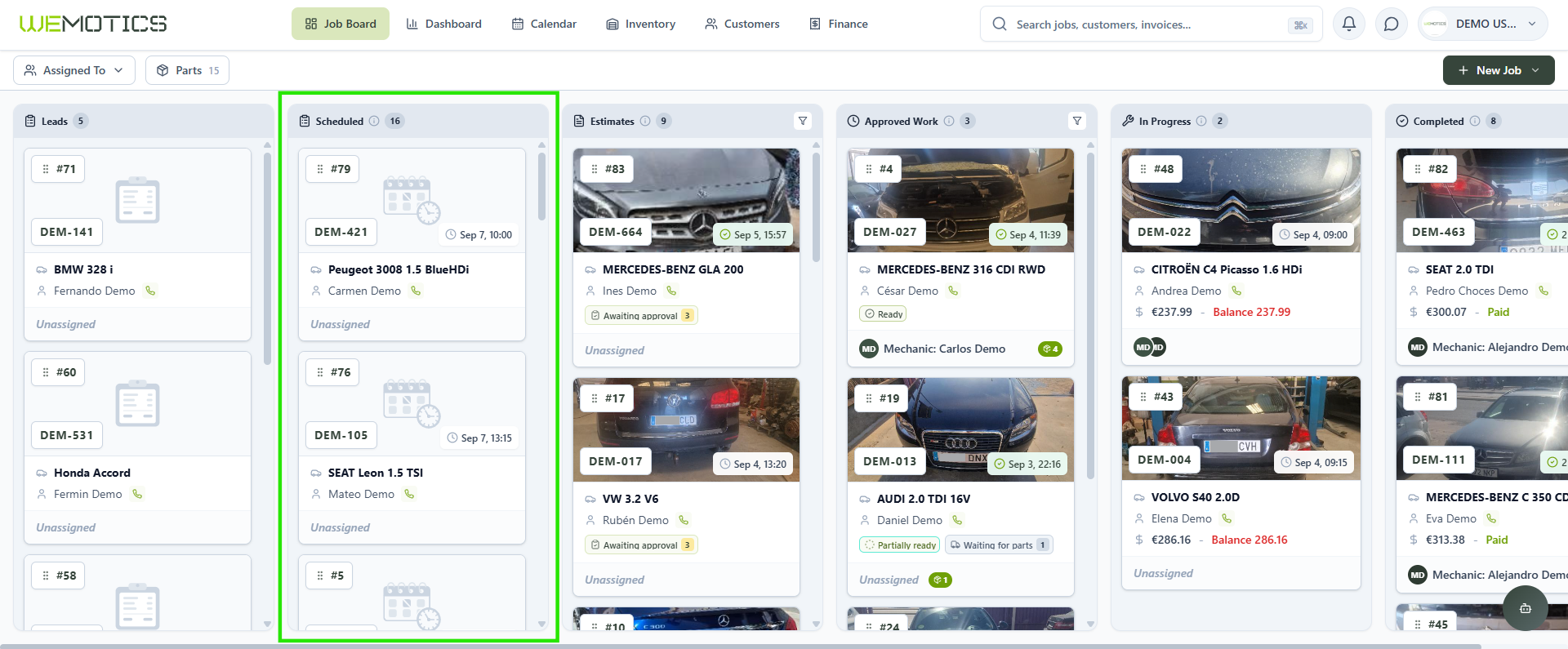Filter the Approved Work column
This screenshot has height=649, width=1568.
(x=1077, y=121)
